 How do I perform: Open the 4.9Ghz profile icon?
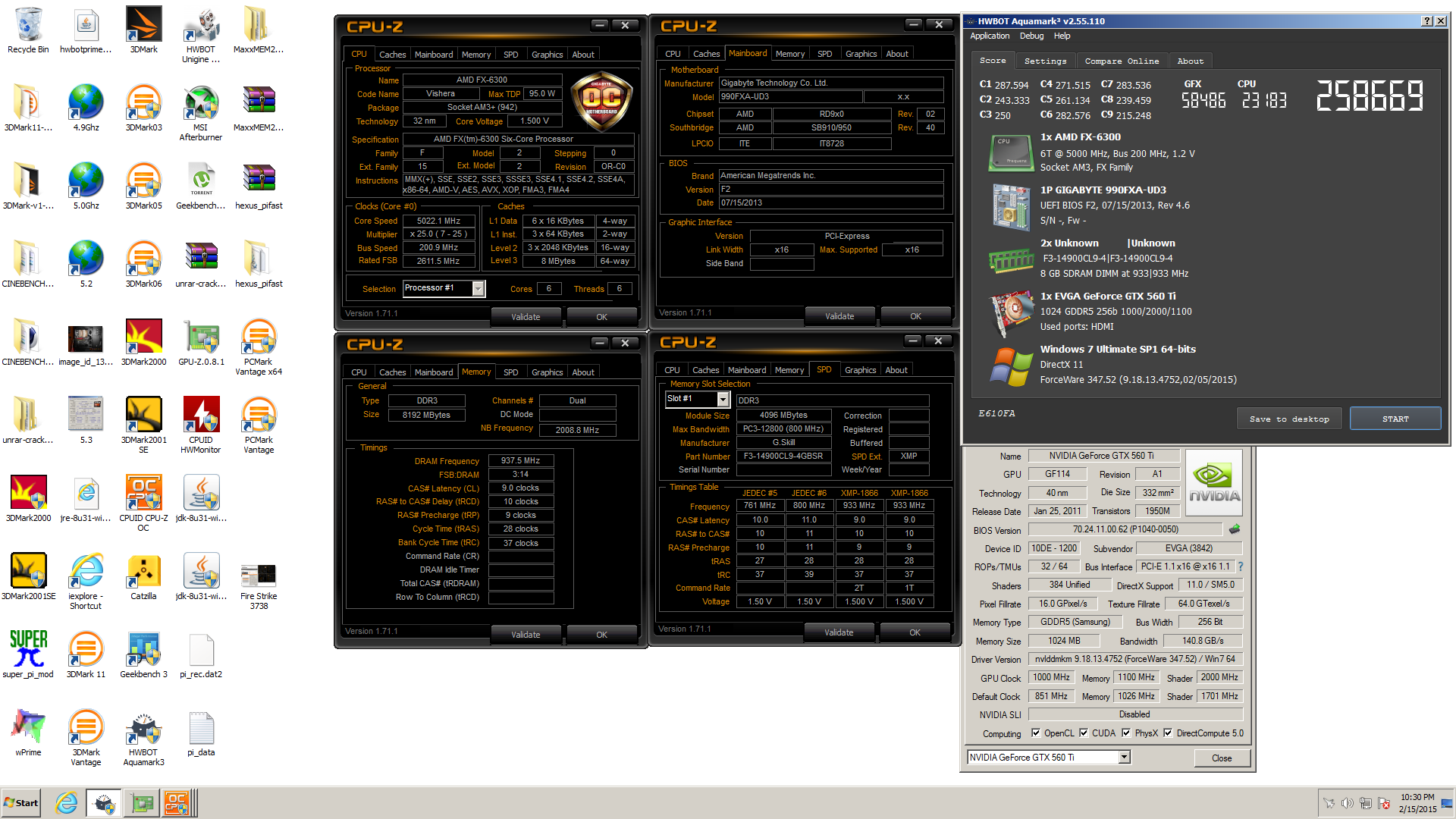[86, 108]
